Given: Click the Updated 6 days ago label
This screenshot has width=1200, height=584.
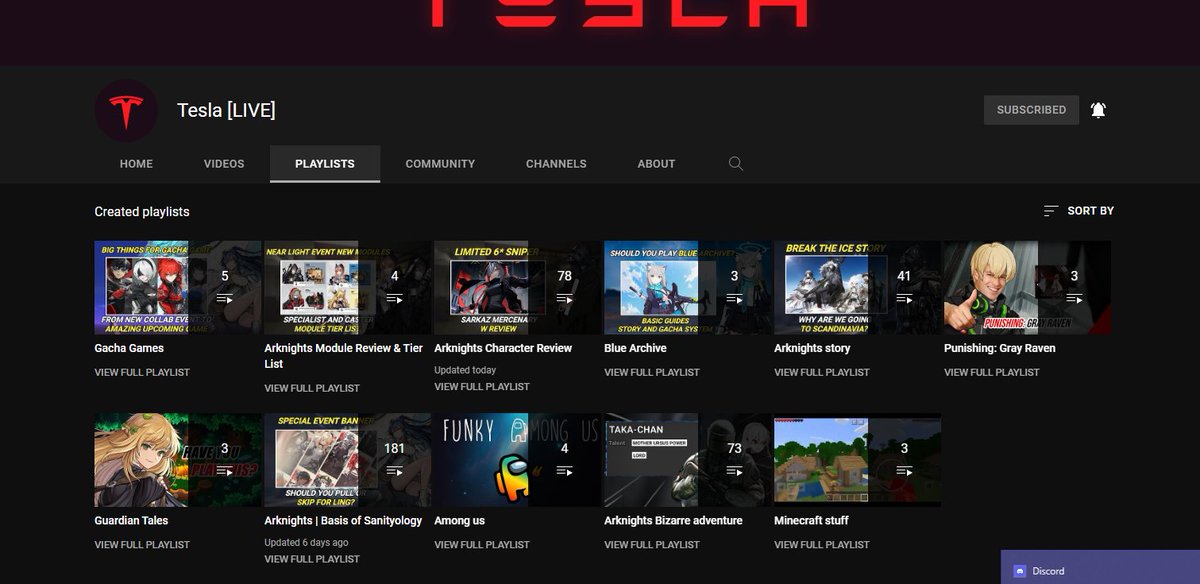Looking at the screenshot, I should (306, 543).
